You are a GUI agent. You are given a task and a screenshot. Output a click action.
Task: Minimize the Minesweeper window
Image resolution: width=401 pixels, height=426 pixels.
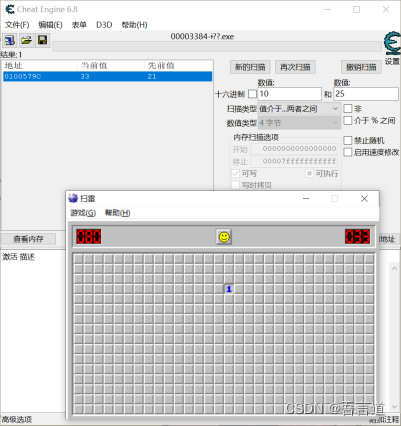[x=306, y=199]
